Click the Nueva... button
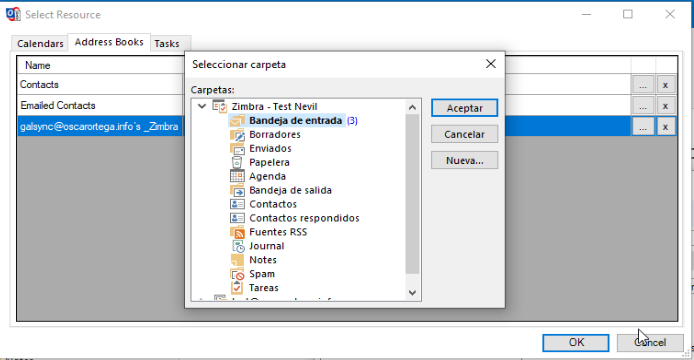 tap(464, 160)
